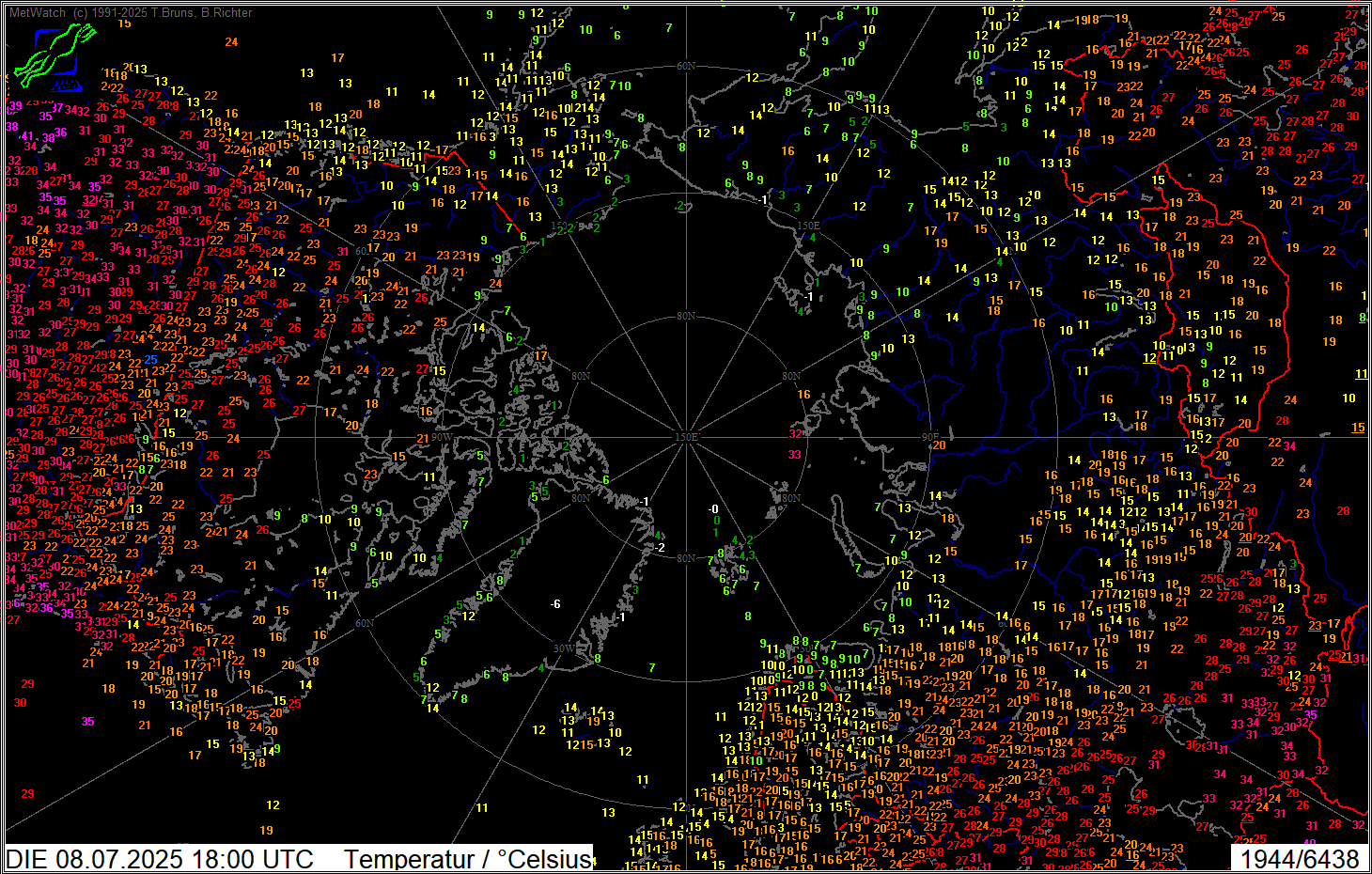Click the white -2 station value
Image resolution: width=1372 pixels, height=874 pixels.
coord(660,548)
